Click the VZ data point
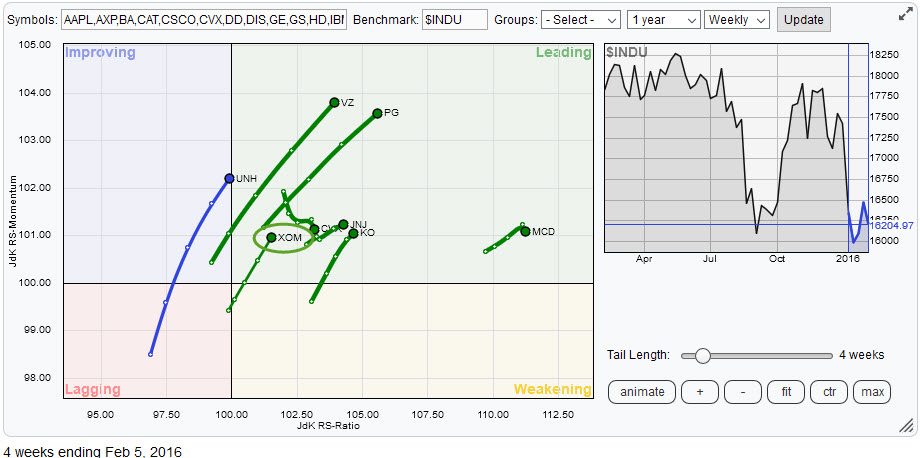 pyautogui.click(x=334, y=102)
